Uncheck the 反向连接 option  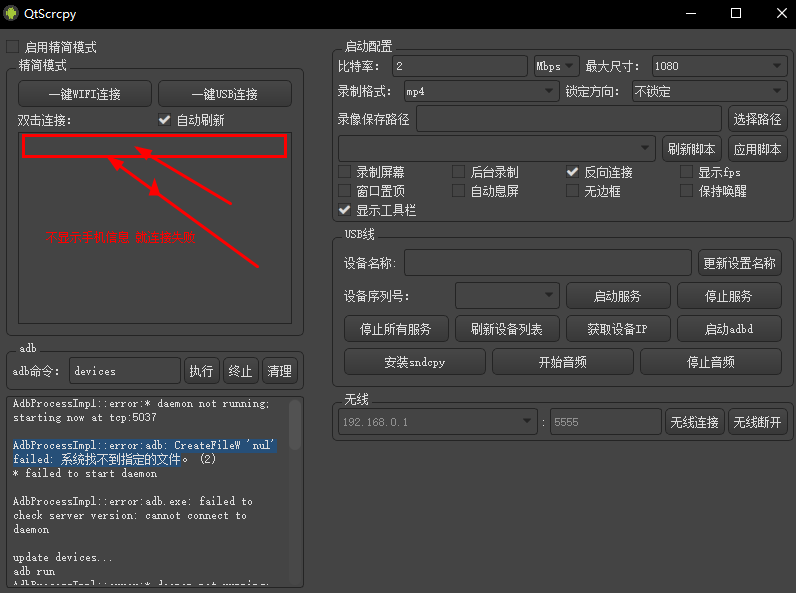pyautogui.click(x=573, y=172)
